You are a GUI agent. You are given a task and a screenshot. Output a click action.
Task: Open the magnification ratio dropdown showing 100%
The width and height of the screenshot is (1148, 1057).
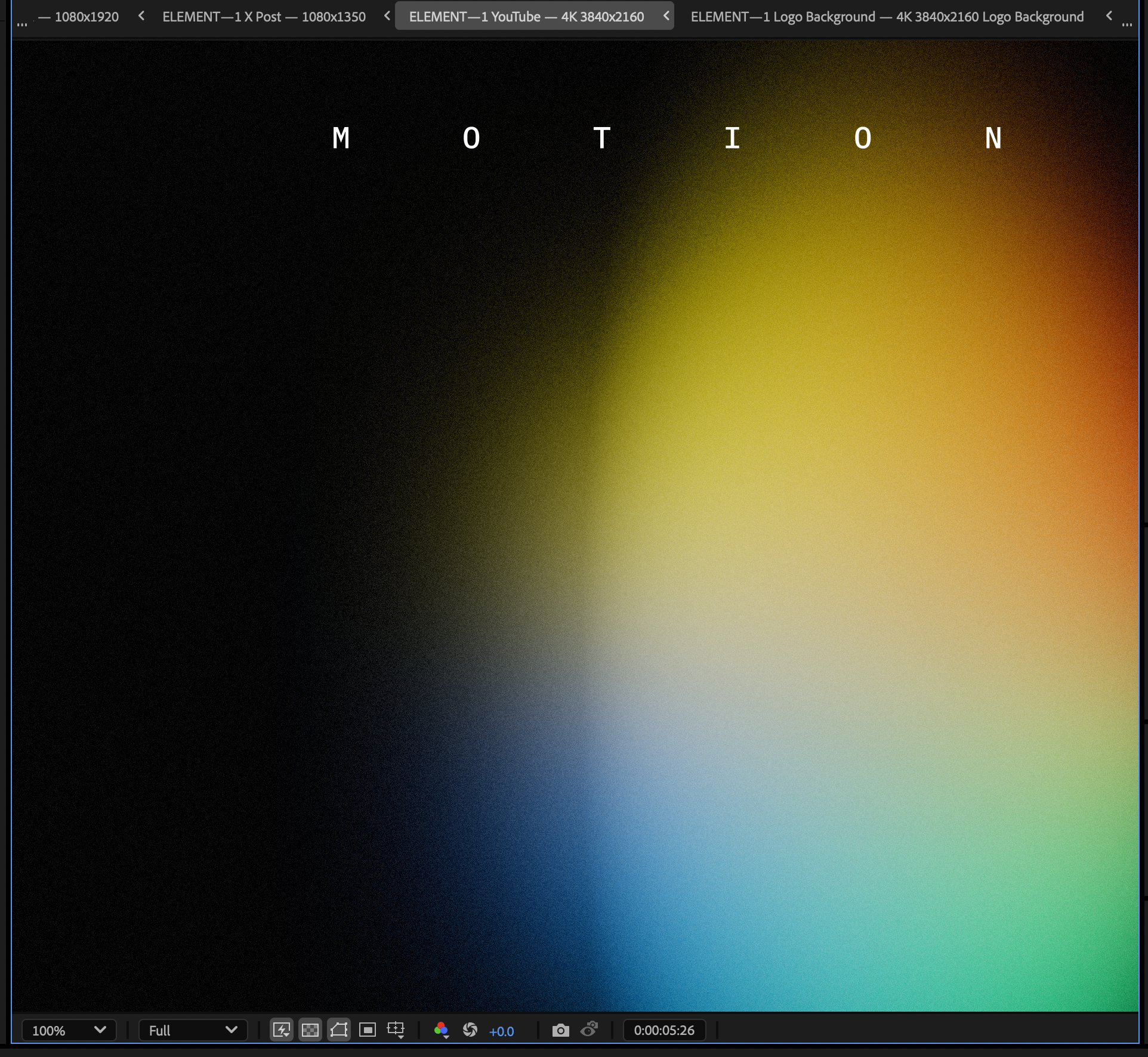pos(68,1030)
